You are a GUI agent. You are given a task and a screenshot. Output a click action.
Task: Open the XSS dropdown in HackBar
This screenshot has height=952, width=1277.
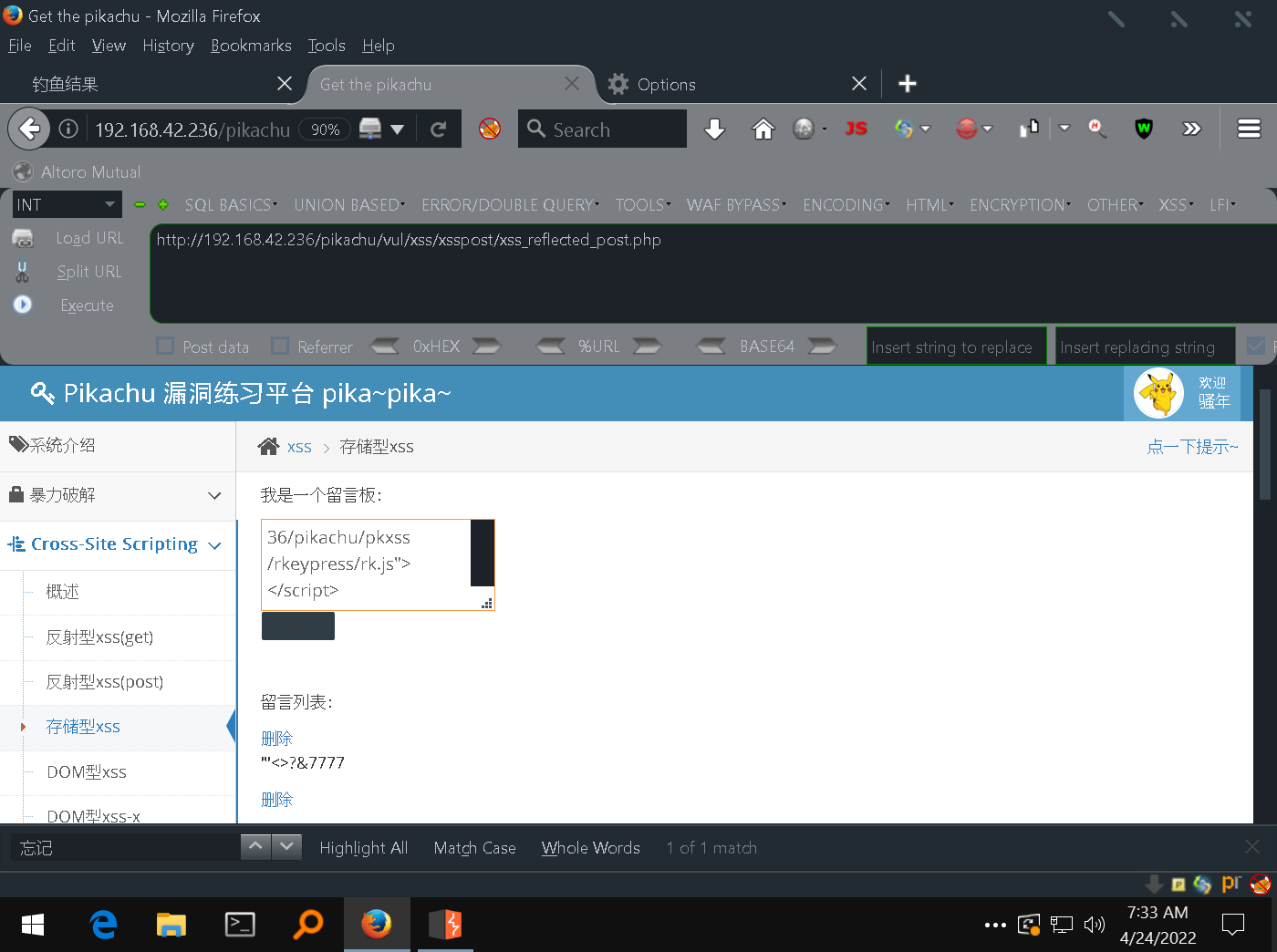1176,205
